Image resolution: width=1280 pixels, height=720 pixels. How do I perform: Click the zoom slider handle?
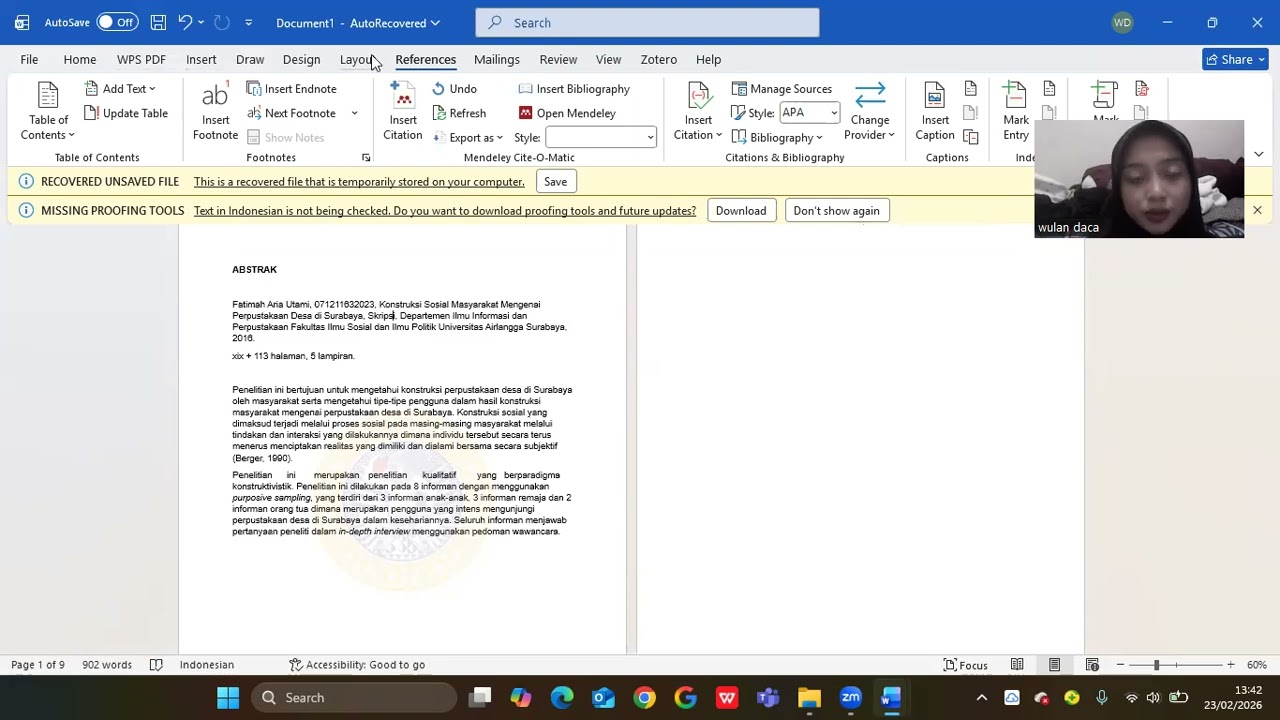(x=1156, y=665)
